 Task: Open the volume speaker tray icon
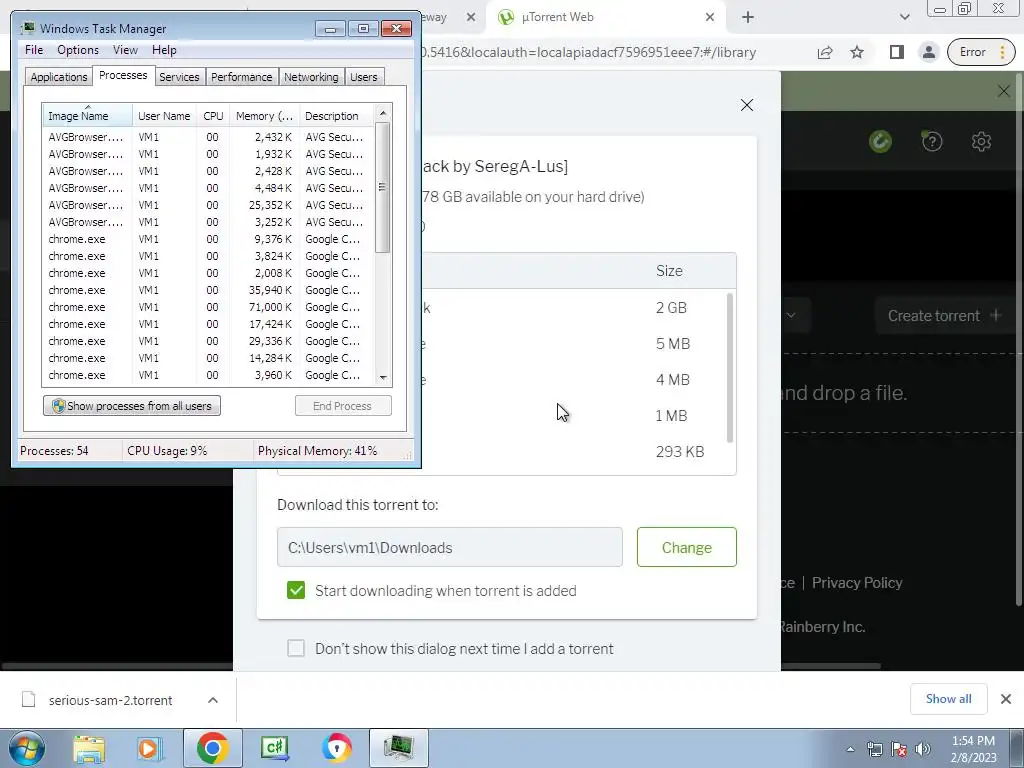(923, 749)
